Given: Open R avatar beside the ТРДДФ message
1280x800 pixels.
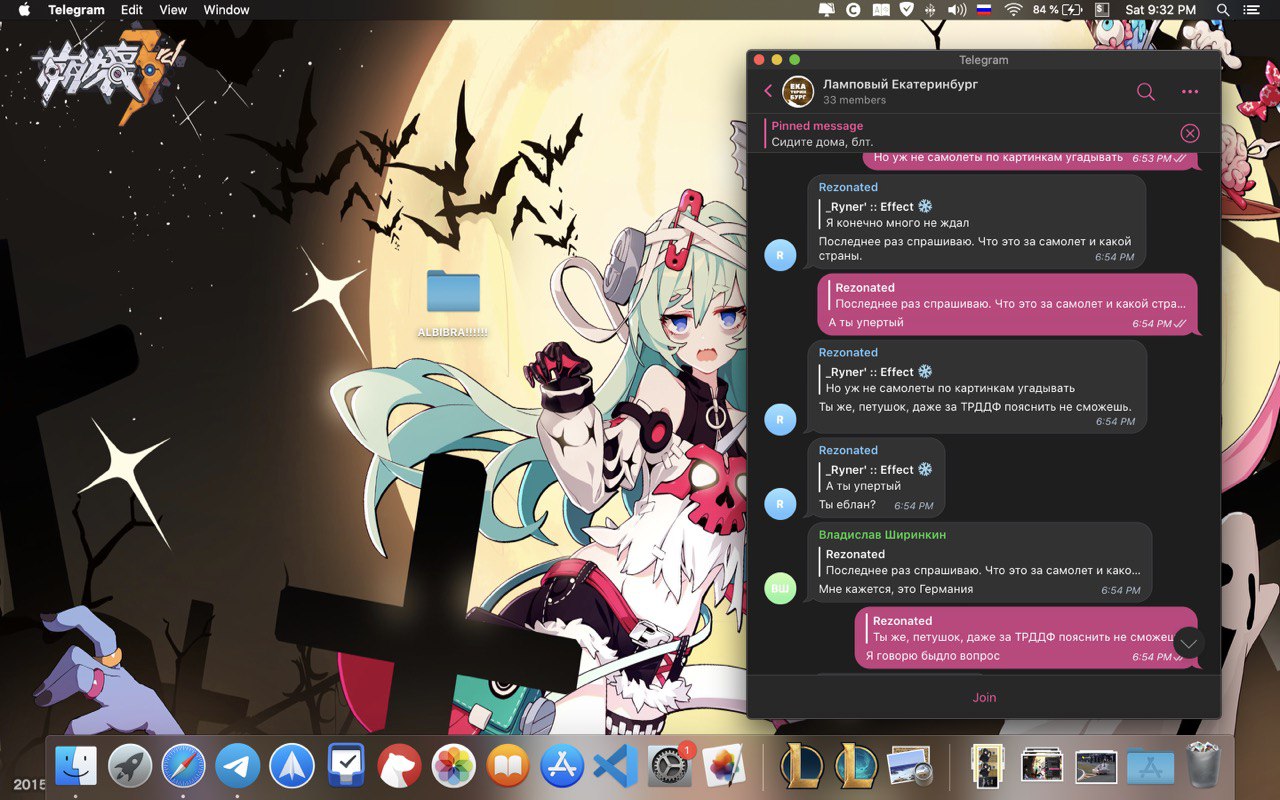Looking at the screenshot, I should 780,420.
